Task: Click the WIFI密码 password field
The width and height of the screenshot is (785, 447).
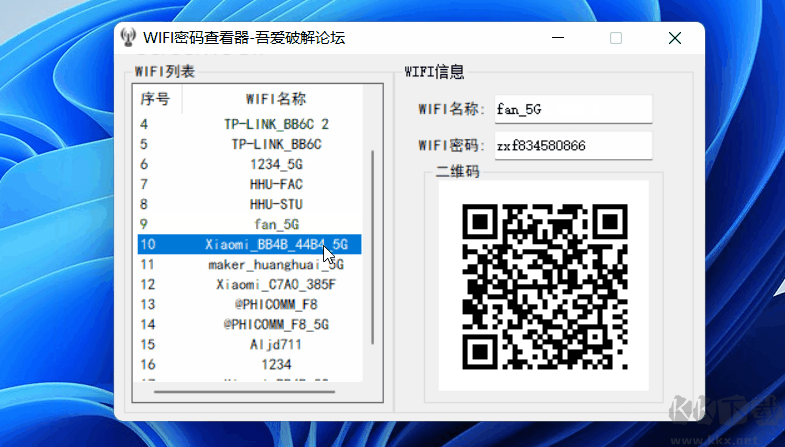Action: coord(573,145)
